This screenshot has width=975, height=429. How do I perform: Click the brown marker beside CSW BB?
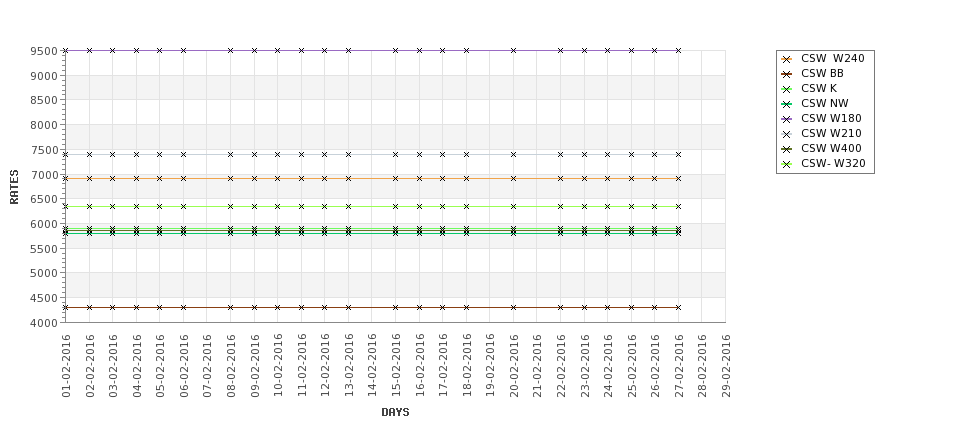[787, 74]
